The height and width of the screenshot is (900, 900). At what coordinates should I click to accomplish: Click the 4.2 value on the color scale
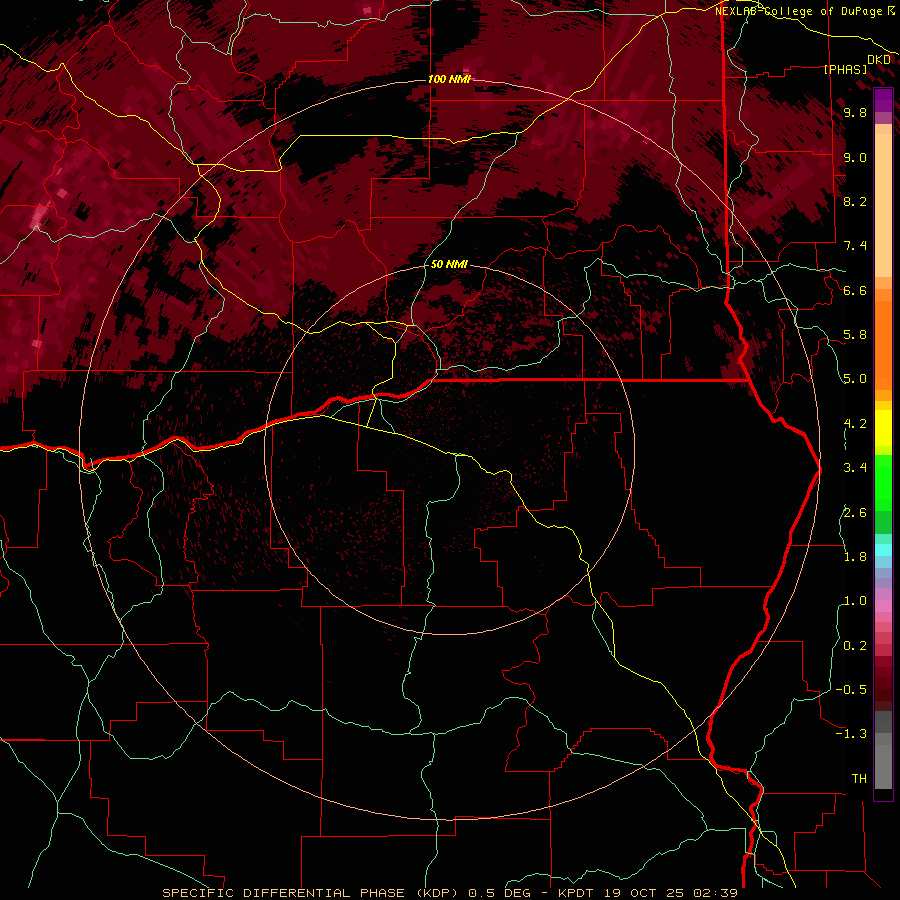tap(855, 424)
